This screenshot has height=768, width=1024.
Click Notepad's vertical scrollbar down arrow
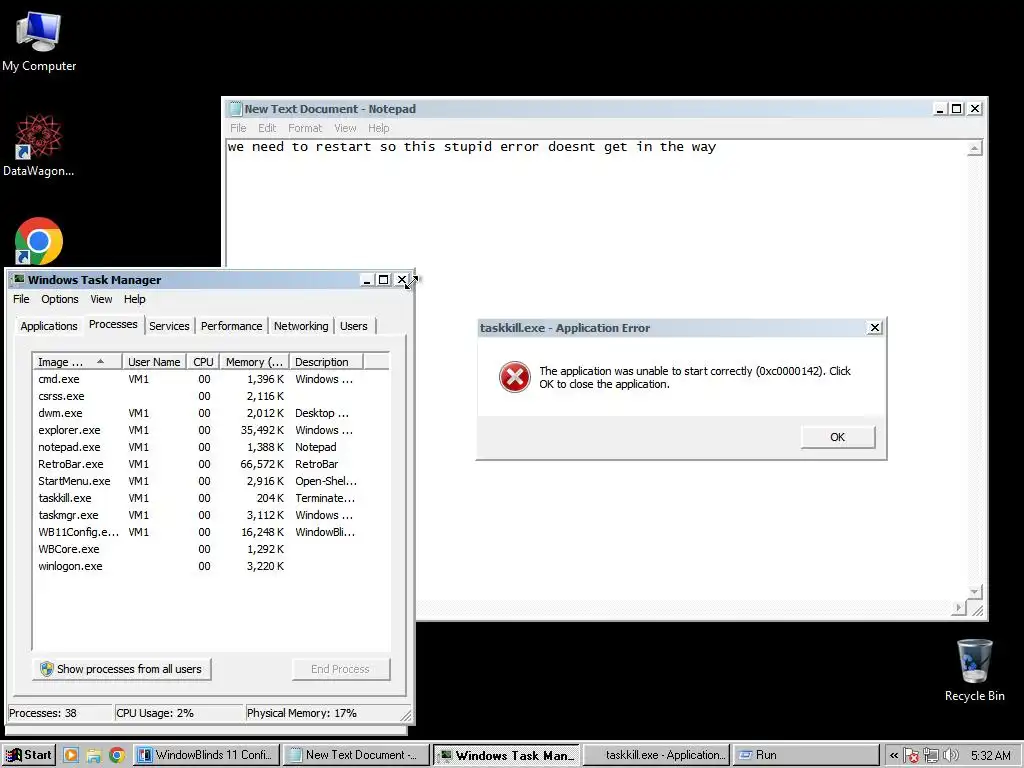pos(974,592)
